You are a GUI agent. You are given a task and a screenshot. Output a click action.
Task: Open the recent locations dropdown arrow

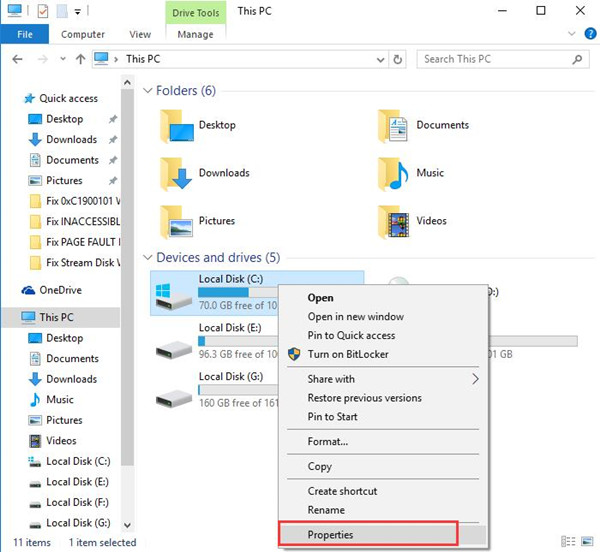63,59
